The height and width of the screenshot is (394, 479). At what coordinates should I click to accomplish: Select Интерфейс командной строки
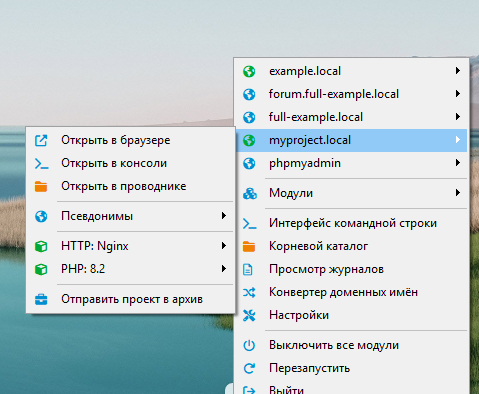(x=352, y=223)
